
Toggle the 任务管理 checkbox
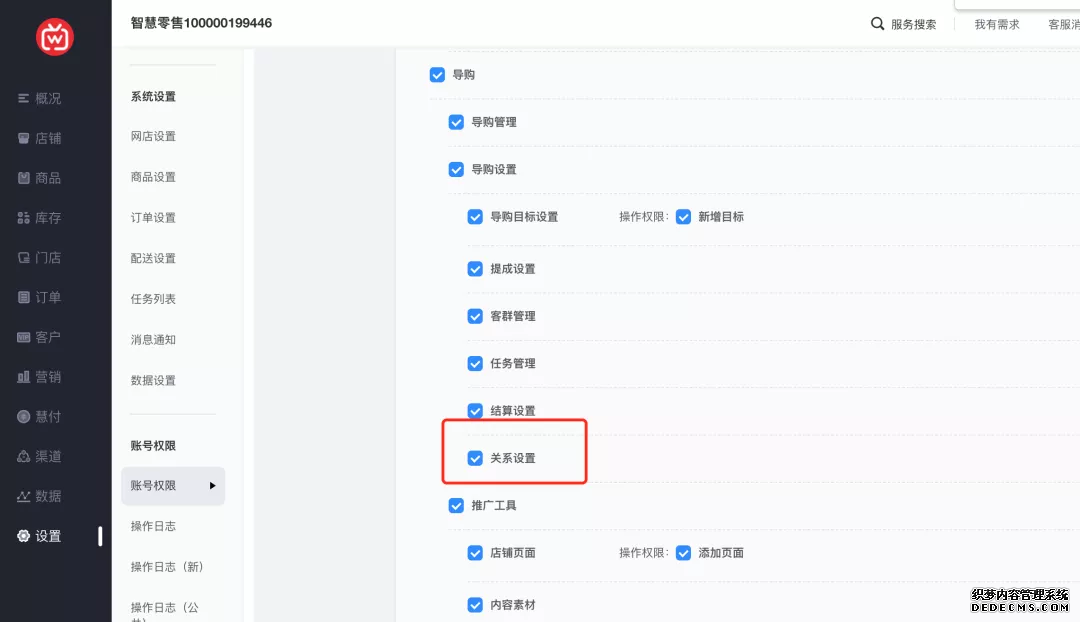(475, 364)
